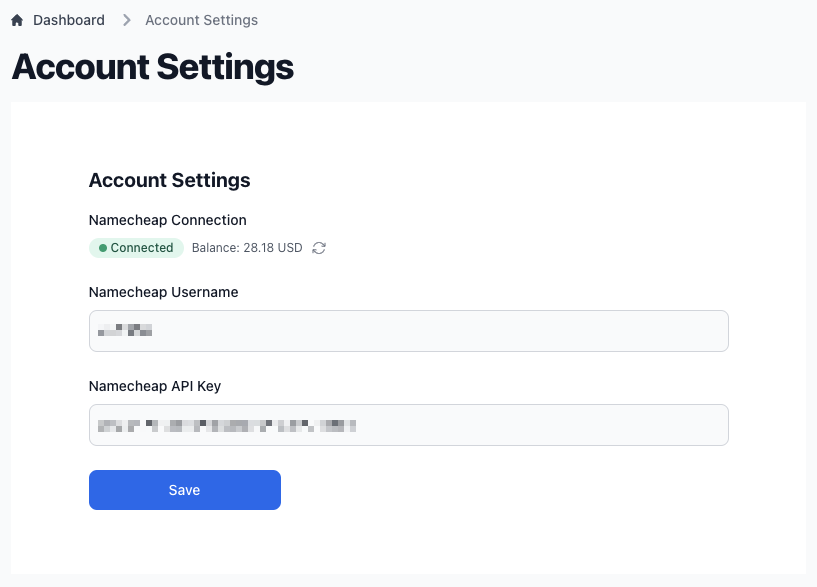Select the house icon next to Dashboard
The height and width of the screenshot is (587, 817).
pyautogui.click(x=15, y=19)
